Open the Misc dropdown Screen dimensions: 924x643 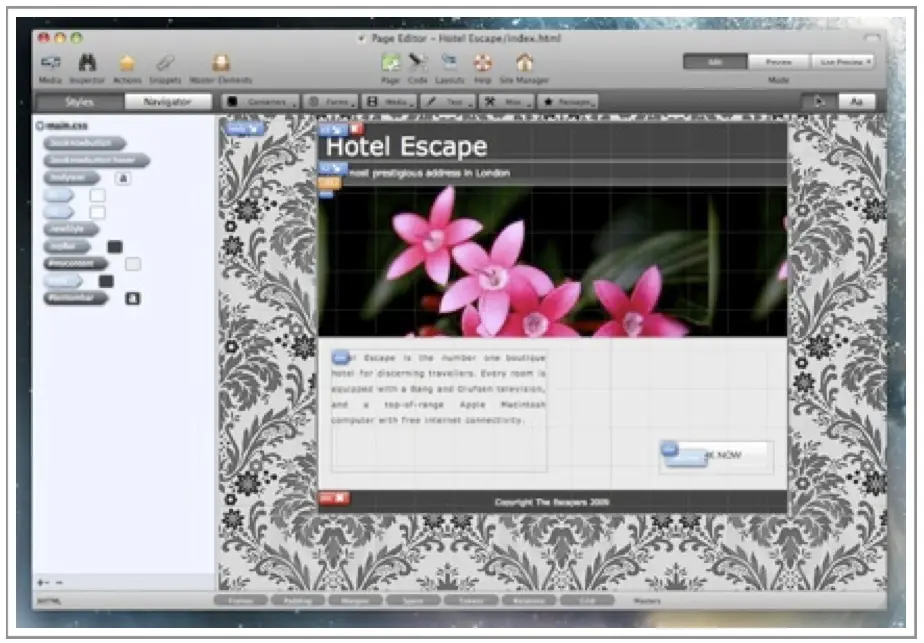pos(507,102)
